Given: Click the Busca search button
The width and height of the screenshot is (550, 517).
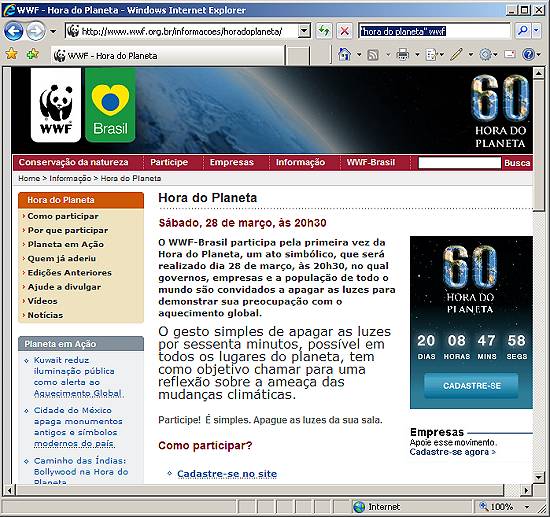Looking at the screenshot, I should 517,163.
